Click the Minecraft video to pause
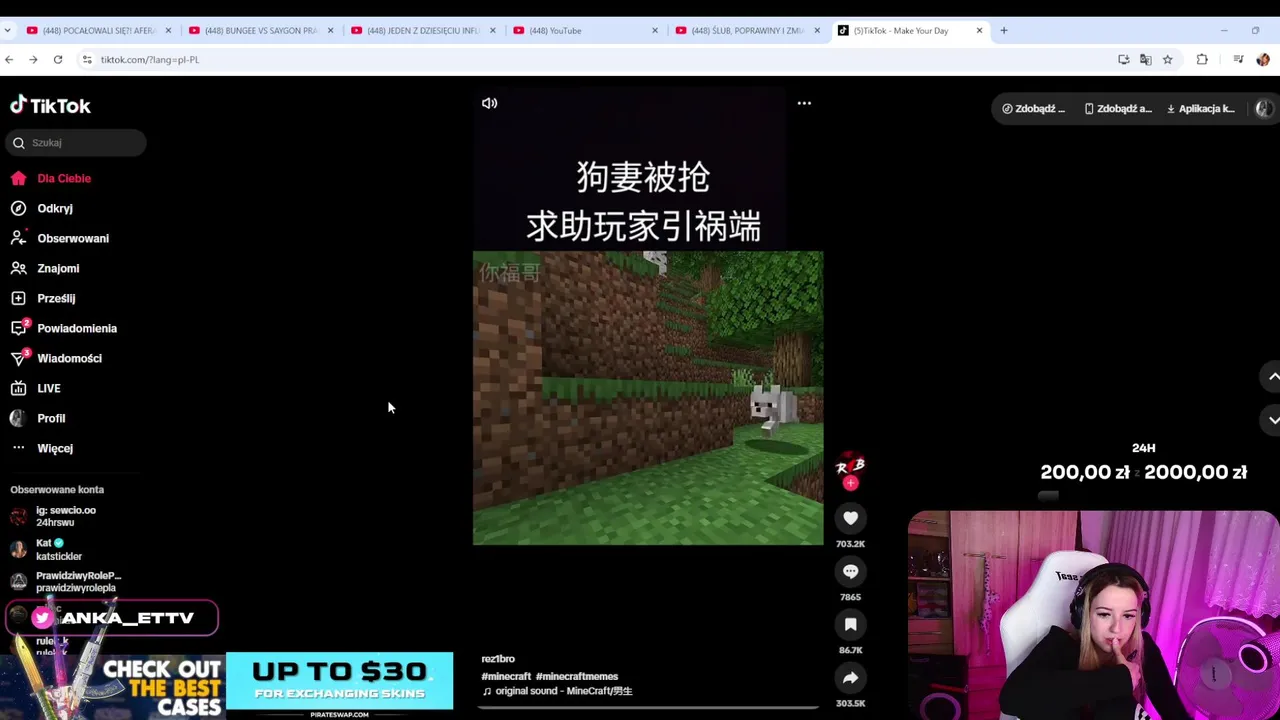The image size is (1280, 720). coord(648,398)
